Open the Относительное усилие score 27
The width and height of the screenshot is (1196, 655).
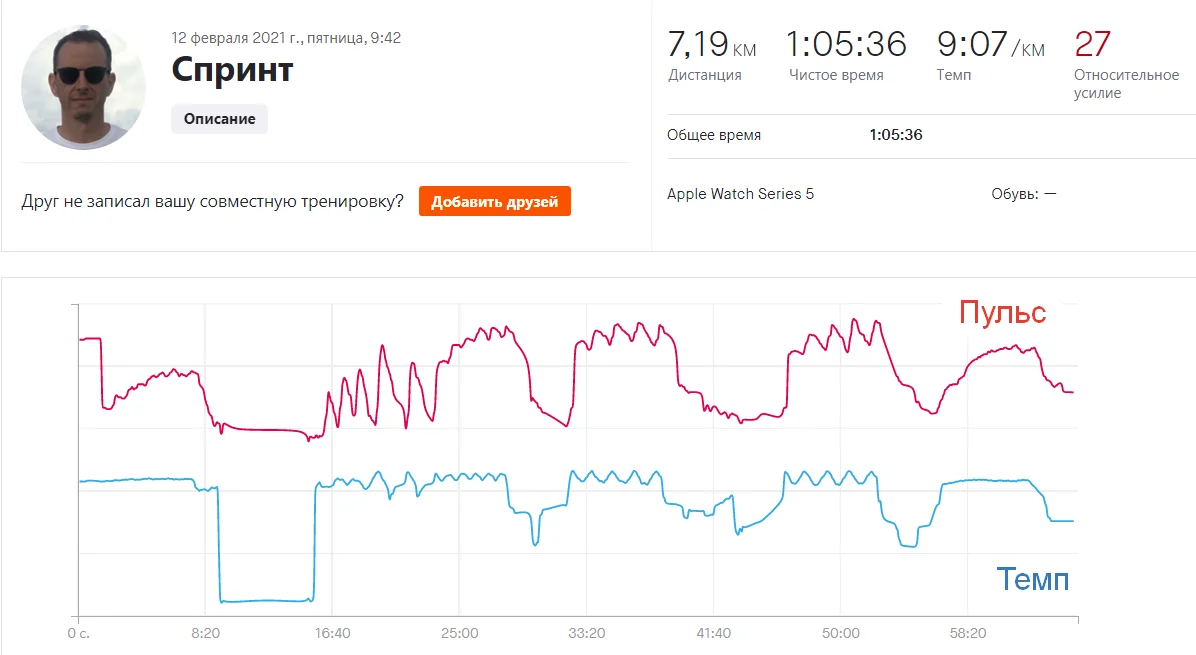(x=1092, y=45)
